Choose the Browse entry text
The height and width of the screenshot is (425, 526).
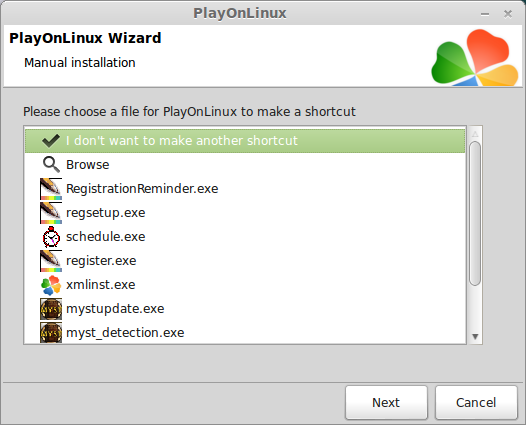(88, 165)
